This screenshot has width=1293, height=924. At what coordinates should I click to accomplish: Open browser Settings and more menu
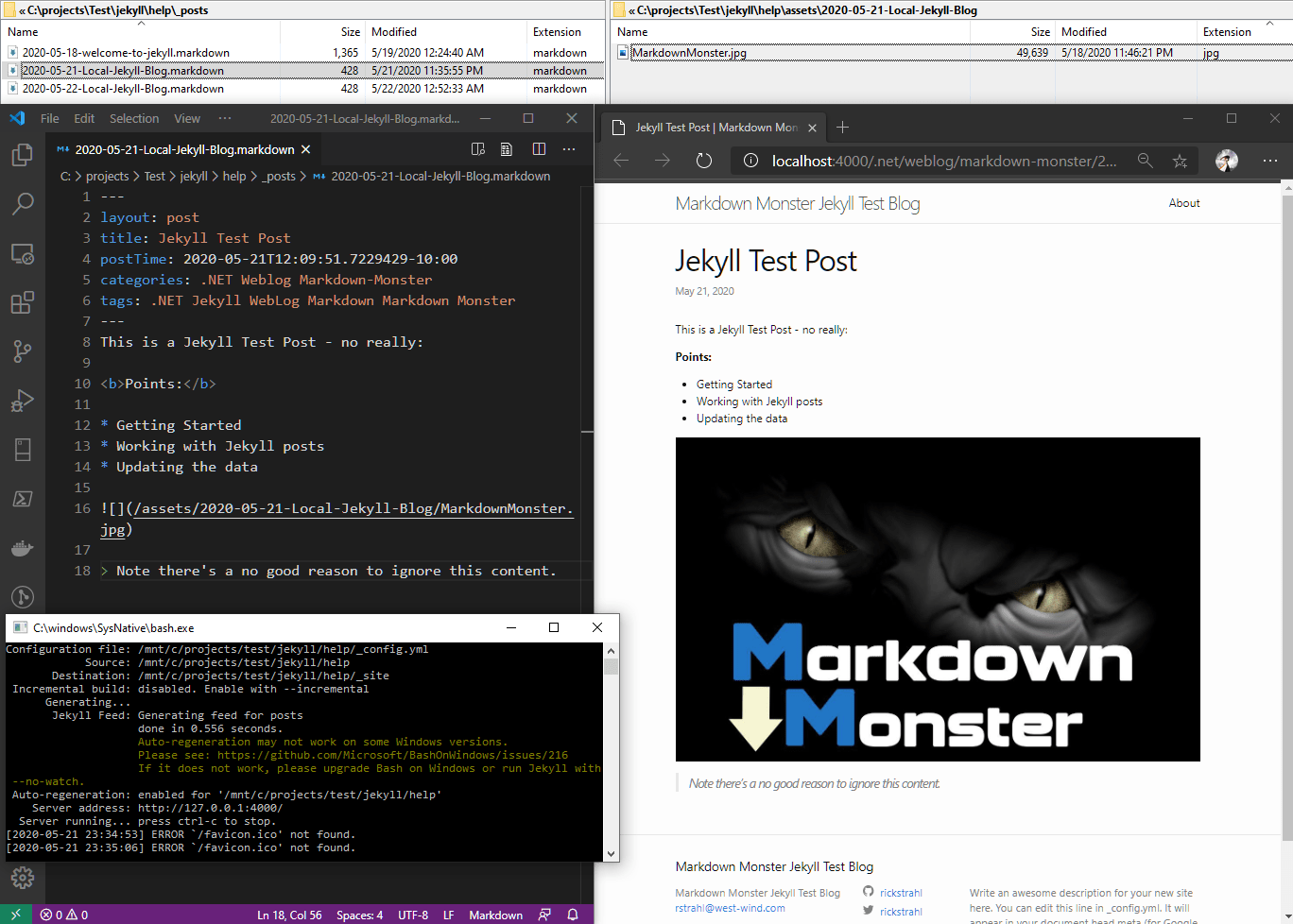pyautogui.click(x=1270, y=161)
